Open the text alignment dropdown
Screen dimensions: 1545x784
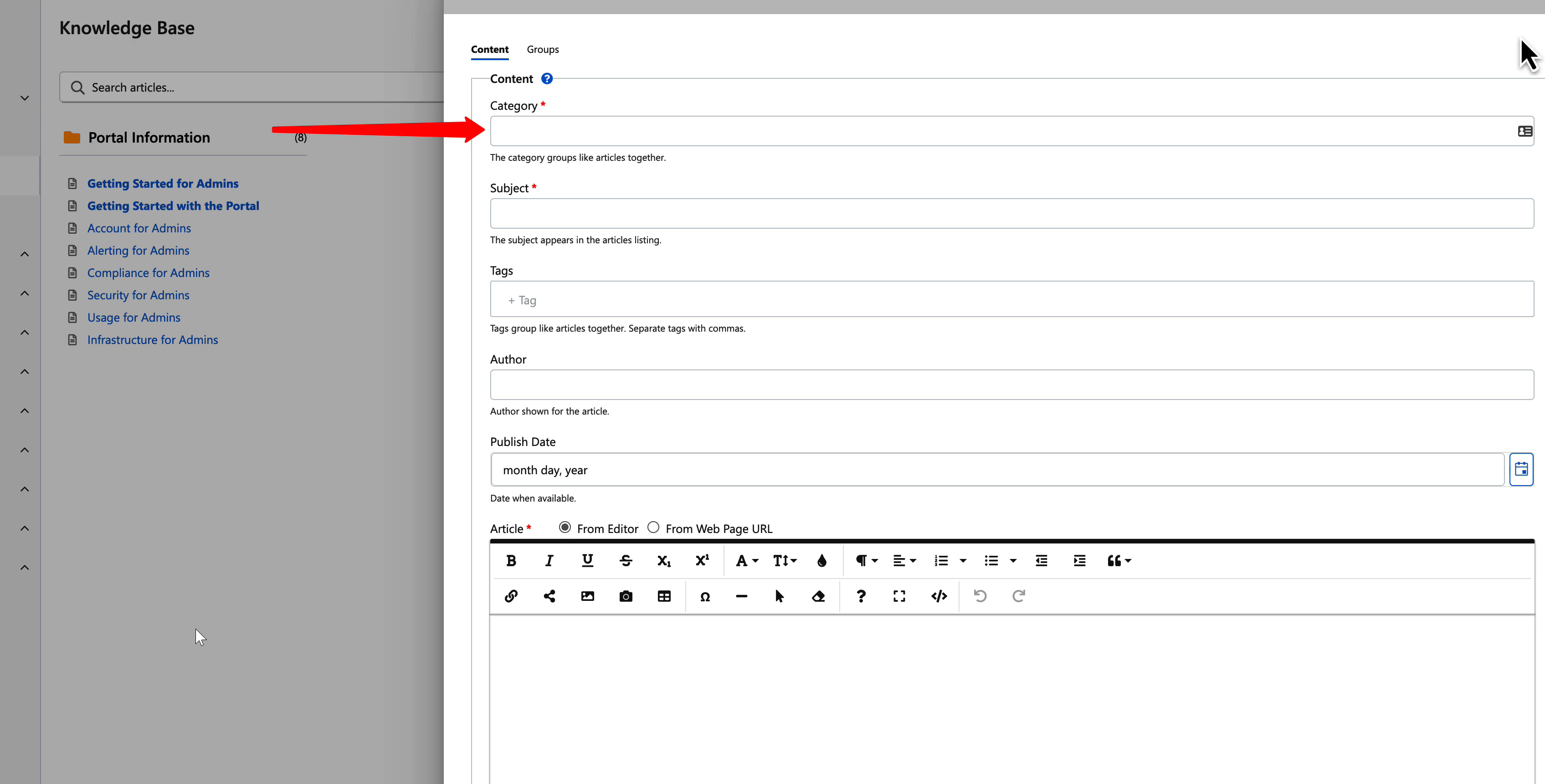click(904, 560)
